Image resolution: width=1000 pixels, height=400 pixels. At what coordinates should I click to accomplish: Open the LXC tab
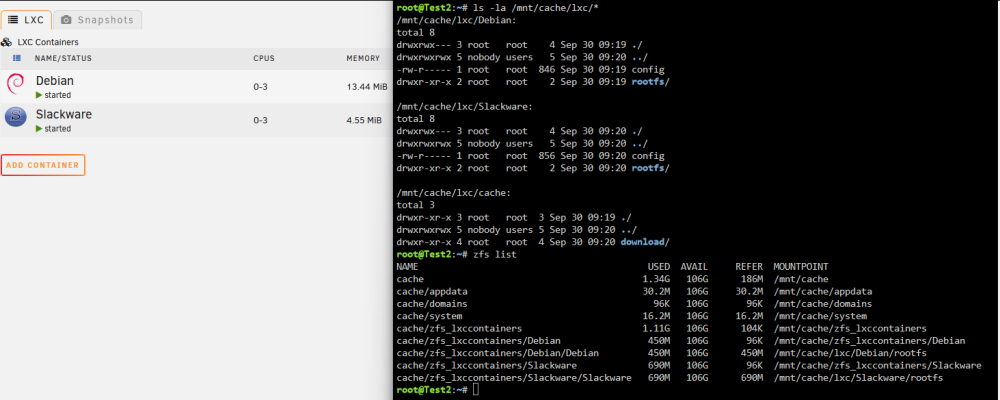click(x=26, y=20)
